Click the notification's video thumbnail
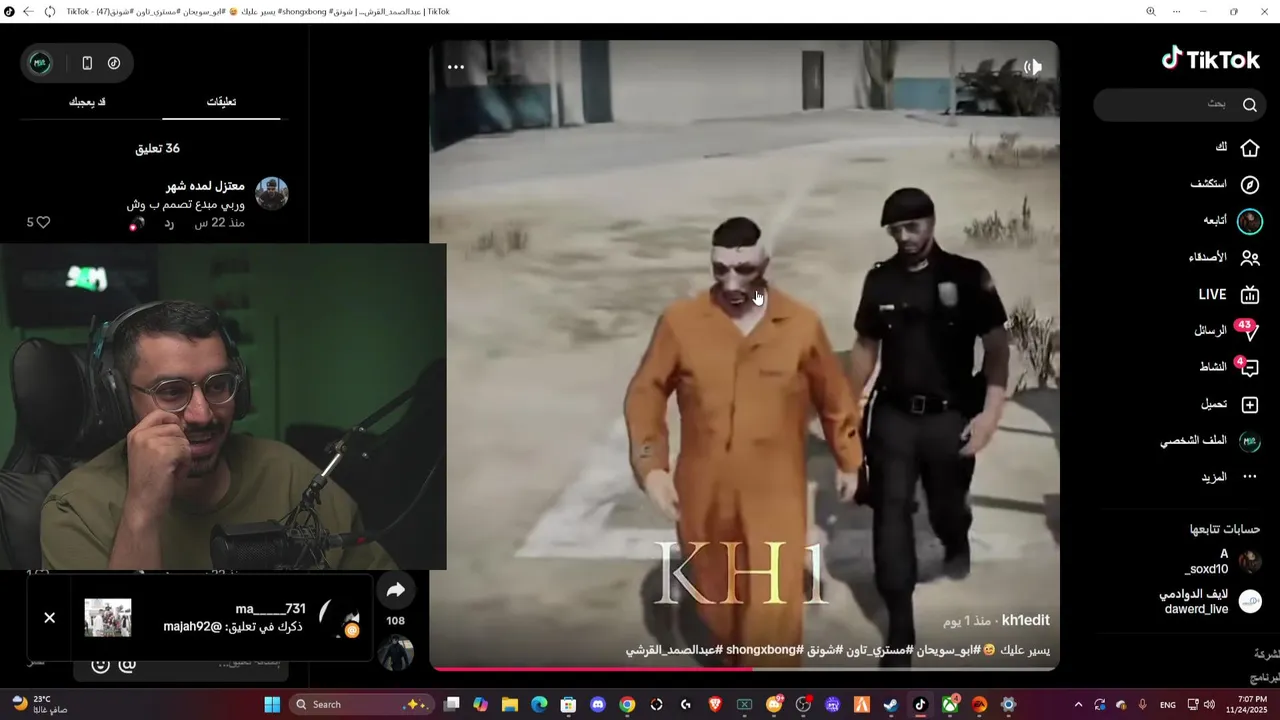Image resolution: width=1280 pixels, height=720 pixels. point(108,618)
